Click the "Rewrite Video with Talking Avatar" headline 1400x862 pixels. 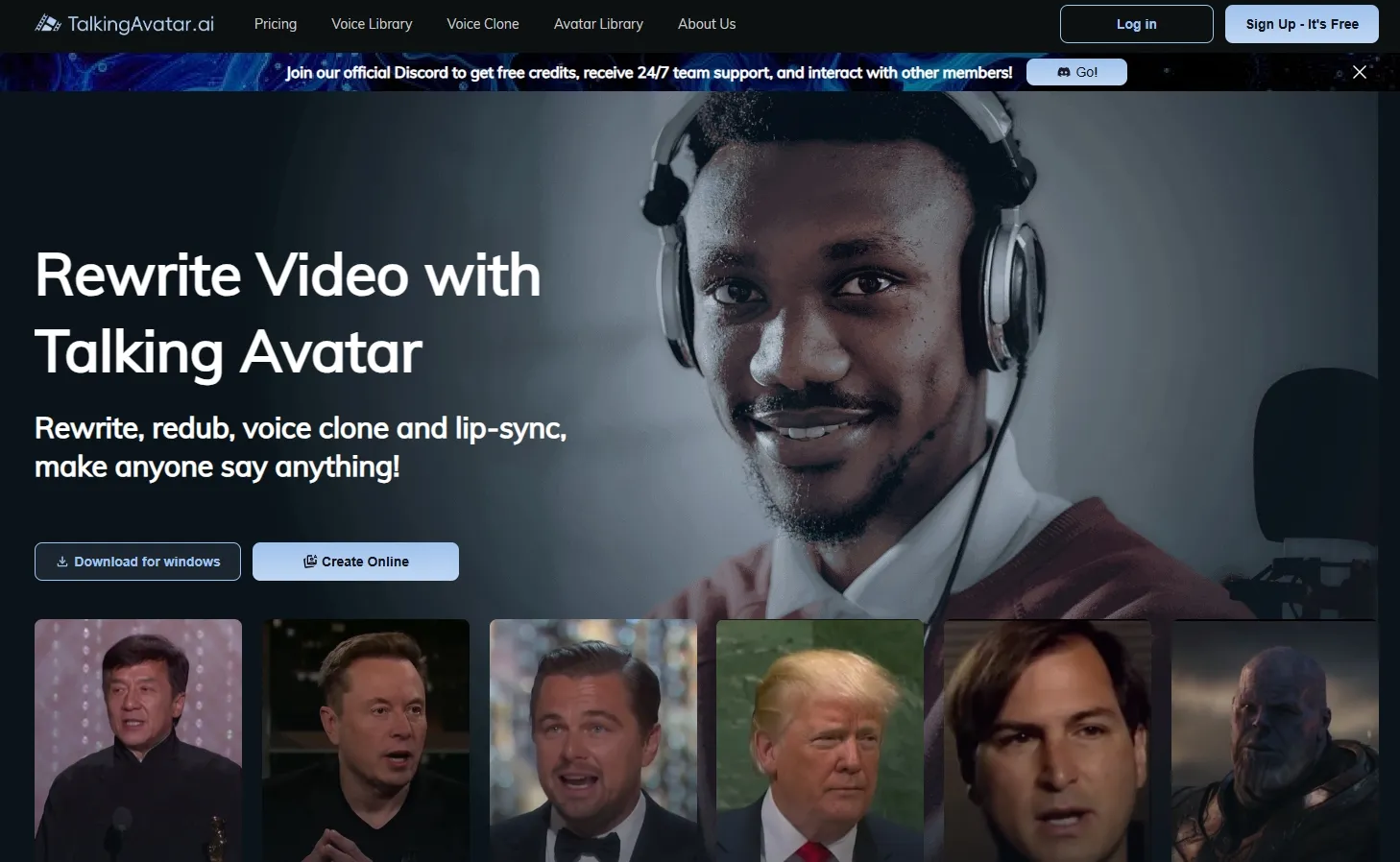pyautogui.click(x=288, y=314)
